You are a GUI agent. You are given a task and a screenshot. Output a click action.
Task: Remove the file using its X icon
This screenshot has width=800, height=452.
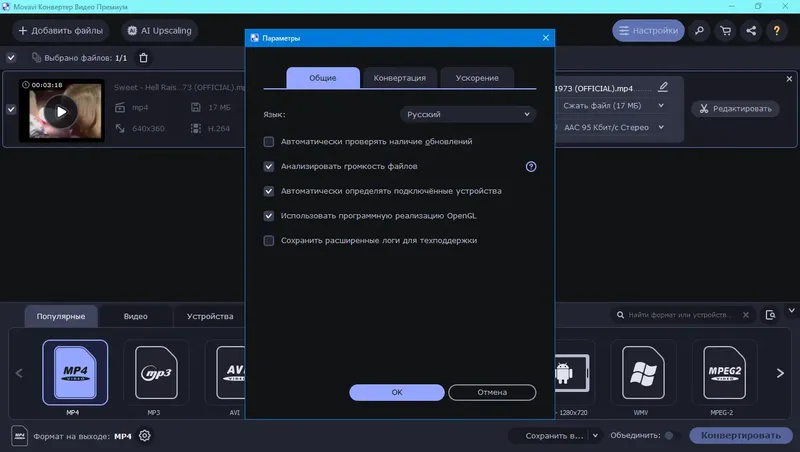pos(789,79)
